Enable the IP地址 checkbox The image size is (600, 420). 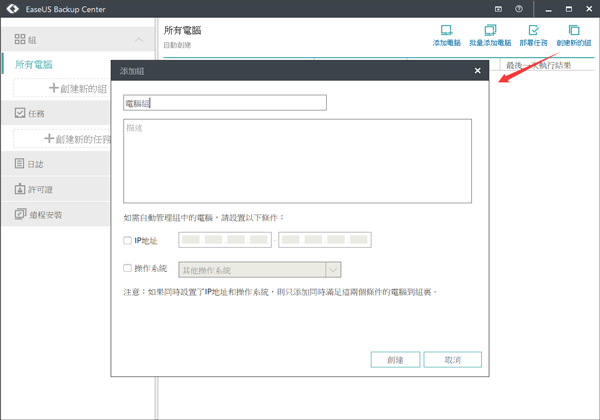point(127,240)
